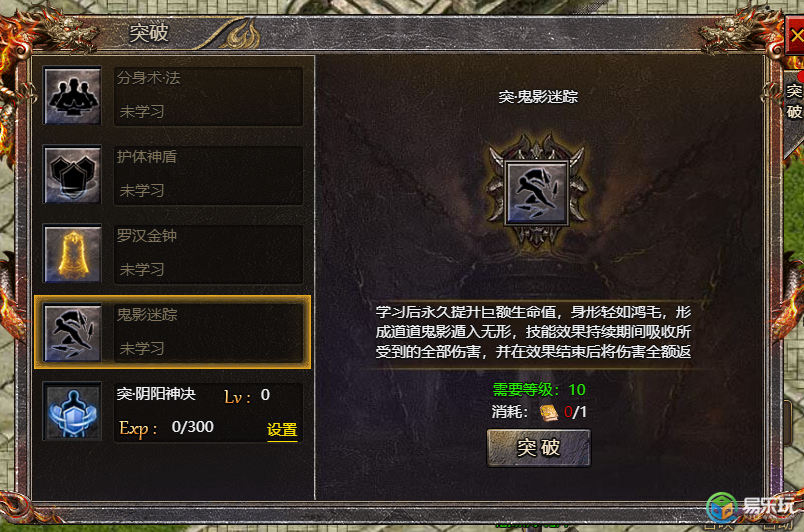Switch to the vertical 突破 side tab
Screen dimensions: 804x532
point(794,101)
